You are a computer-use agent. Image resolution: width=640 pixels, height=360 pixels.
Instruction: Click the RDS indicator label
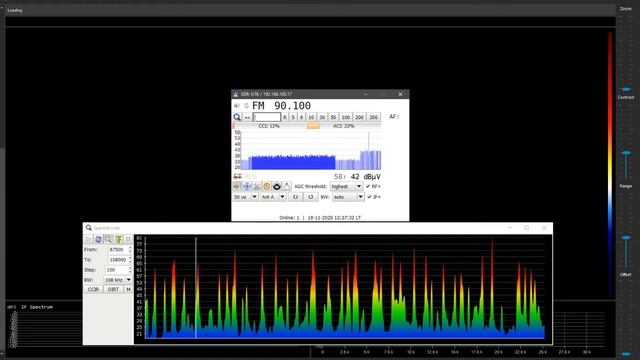tap(250, 176)
